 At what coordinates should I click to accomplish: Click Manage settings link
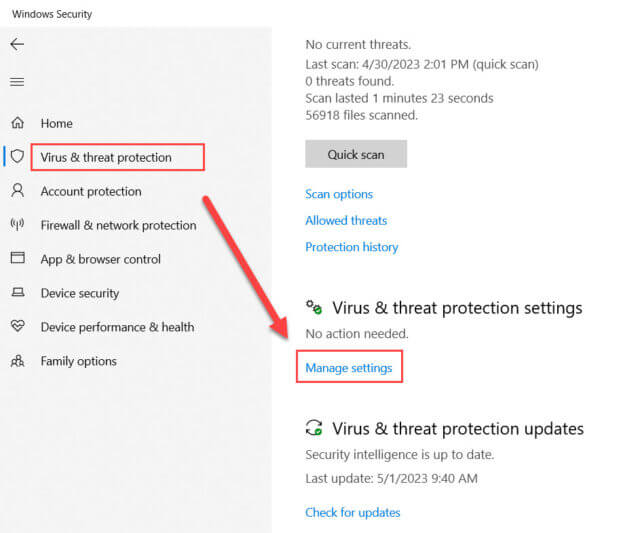point(349,368)
